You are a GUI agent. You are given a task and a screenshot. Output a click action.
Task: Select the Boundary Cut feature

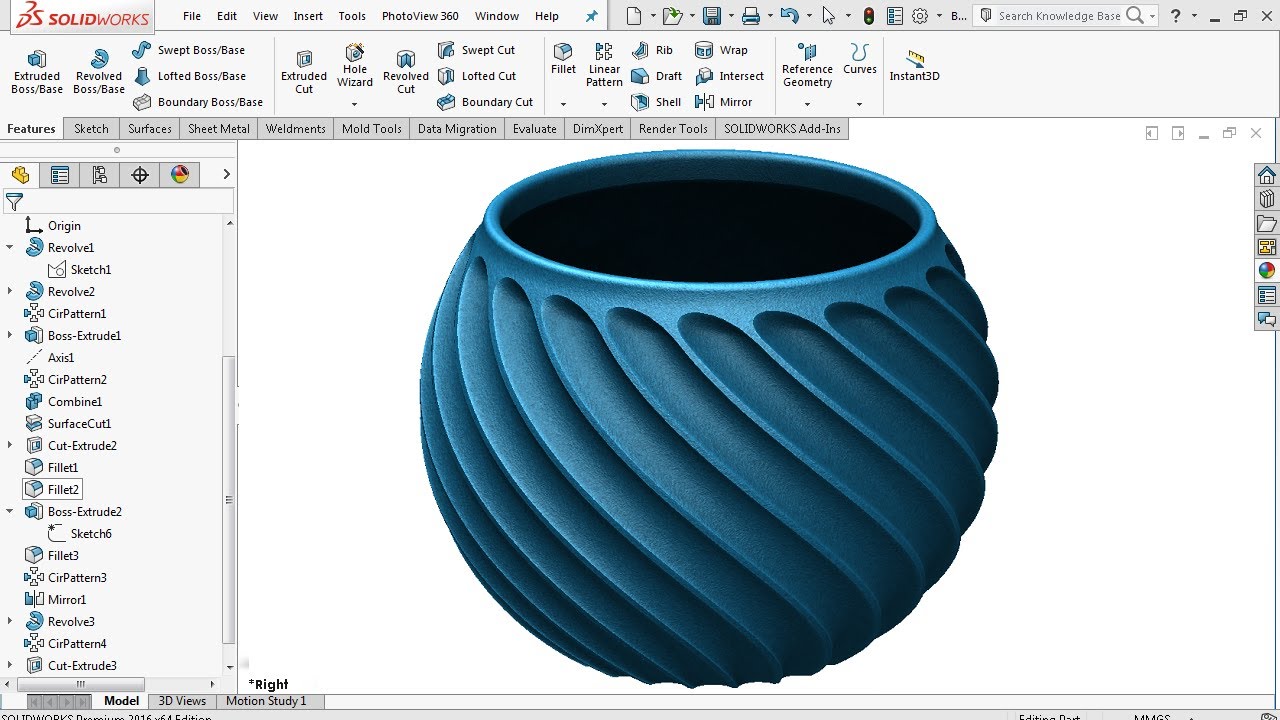coord(486,102)
